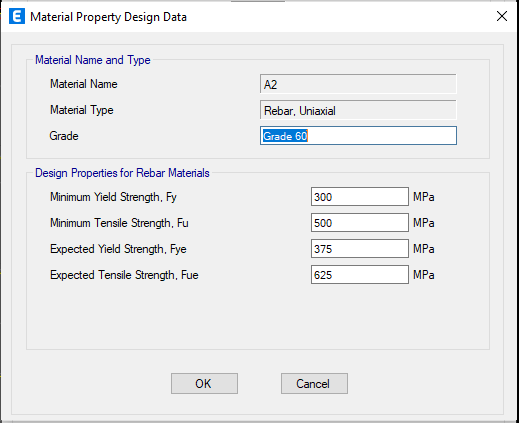This screenshot has width=519, height=423.
Task: Click the Grade input field
Action: point(358,136)
